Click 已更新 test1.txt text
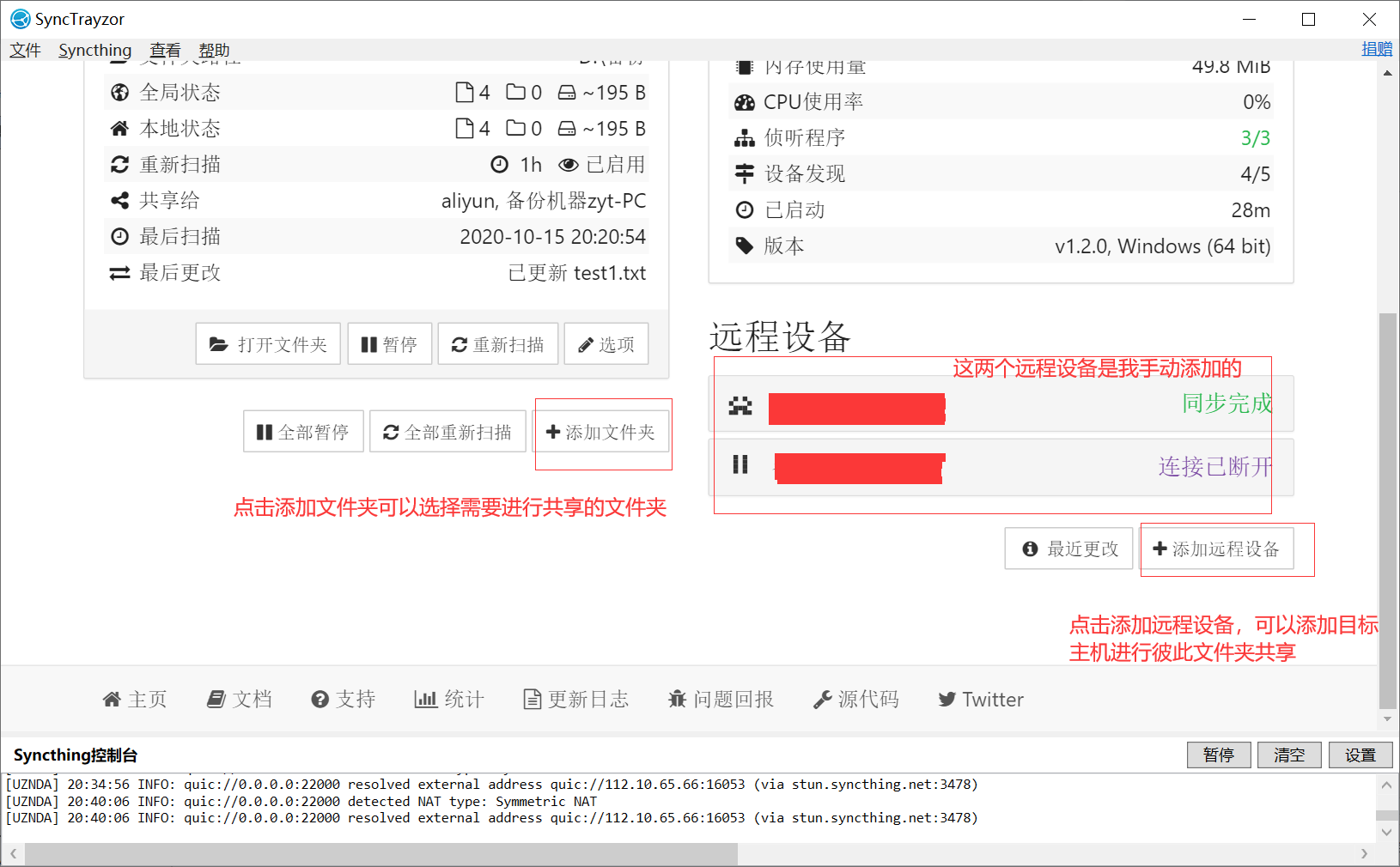1400x867 pixels. click(577, 273)
